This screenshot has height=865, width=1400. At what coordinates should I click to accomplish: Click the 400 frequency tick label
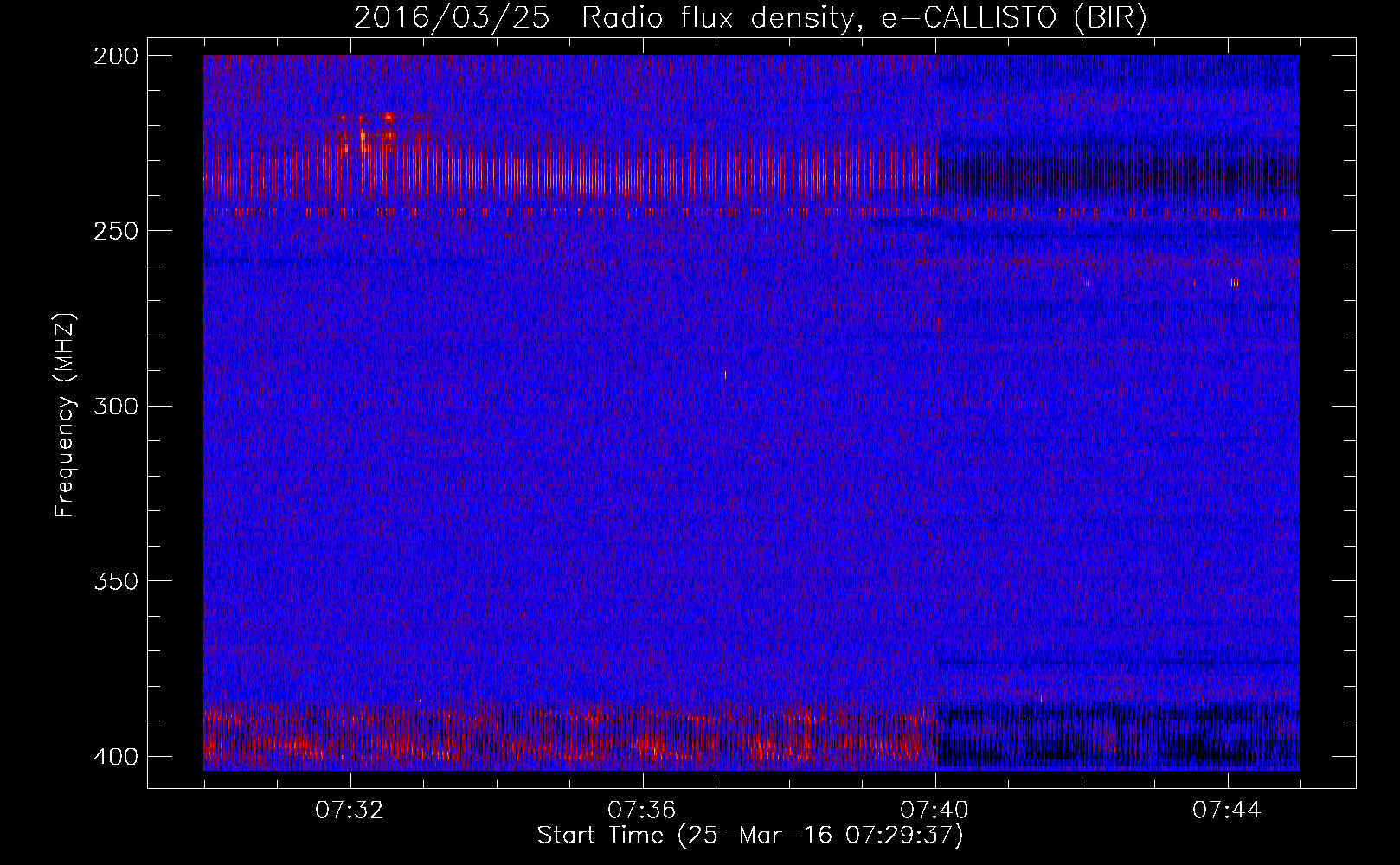pyautogui.click(x=115, y=757)
